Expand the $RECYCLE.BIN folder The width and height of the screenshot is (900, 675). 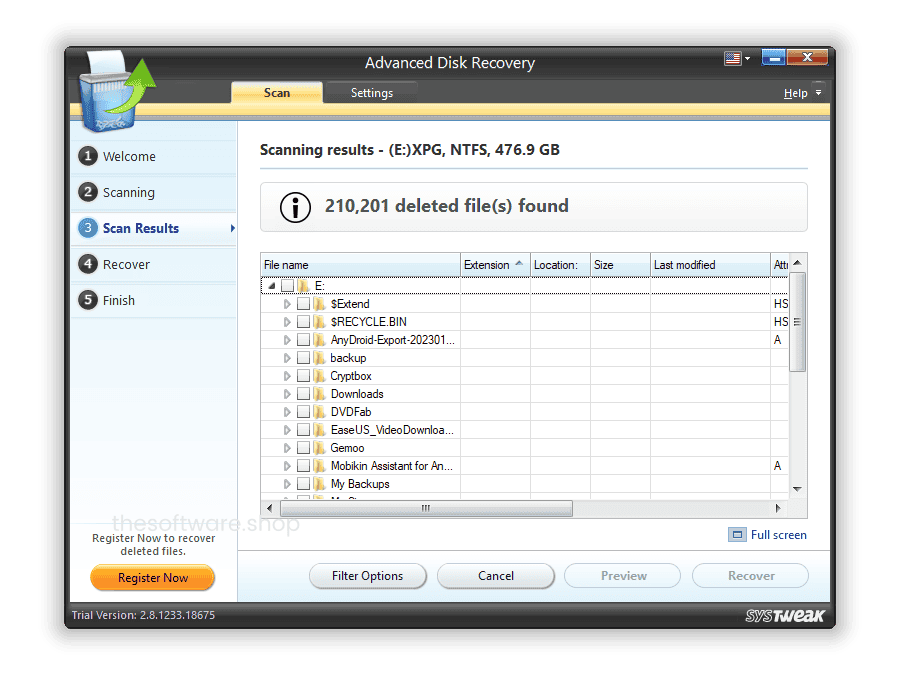pos(287,321)
